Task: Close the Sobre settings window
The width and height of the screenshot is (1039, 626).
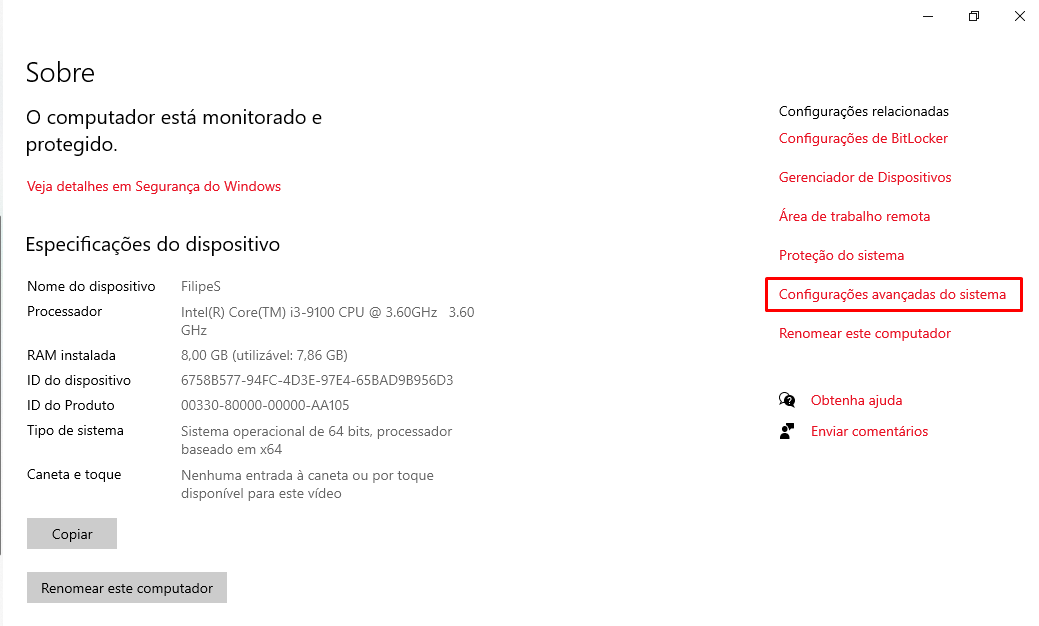Action: coord(1020,16)
